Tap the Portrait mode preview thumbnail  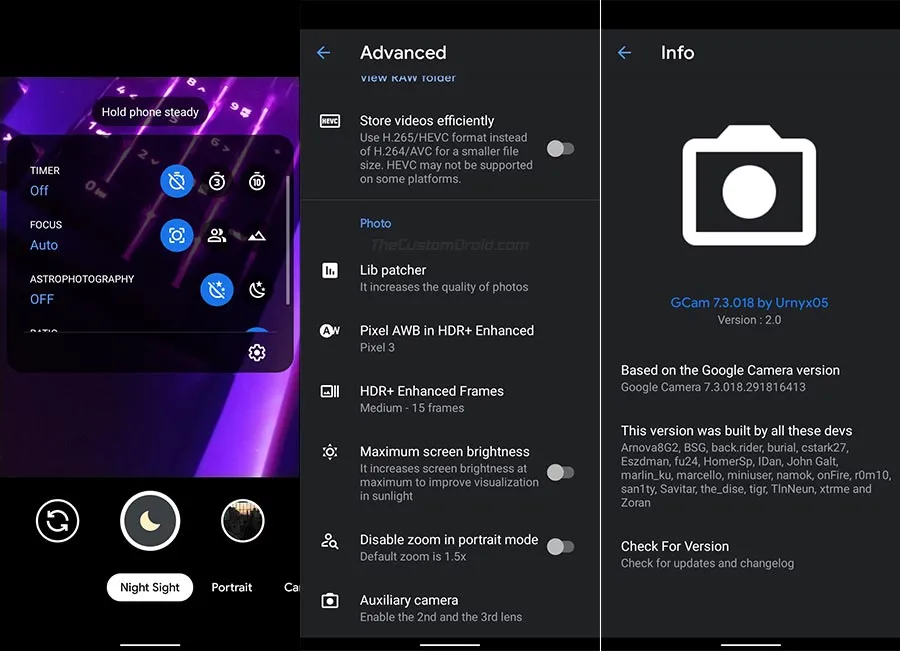tap(242, 521)
